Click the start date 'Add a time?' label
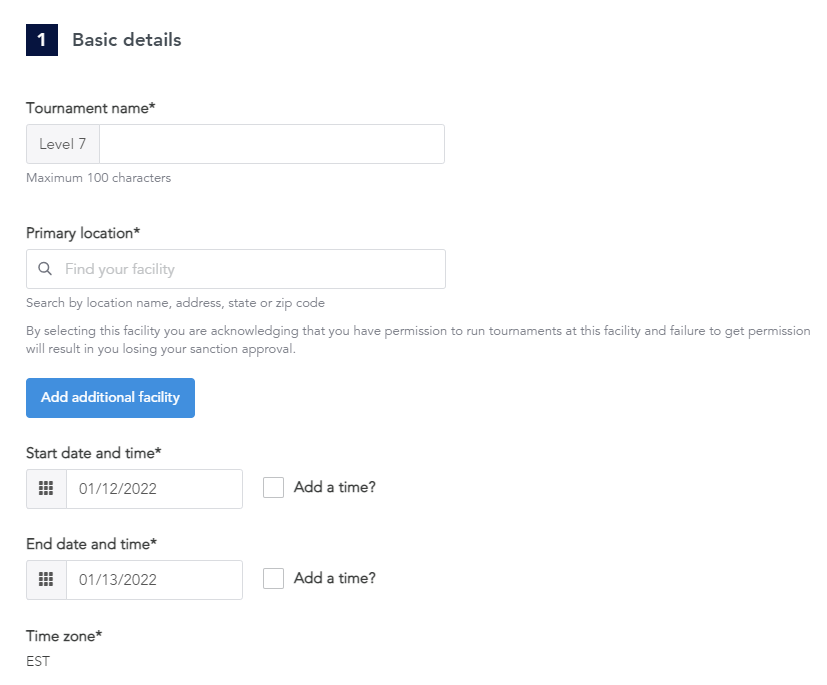This screenshot has width=827, height=685. (335, 487)
